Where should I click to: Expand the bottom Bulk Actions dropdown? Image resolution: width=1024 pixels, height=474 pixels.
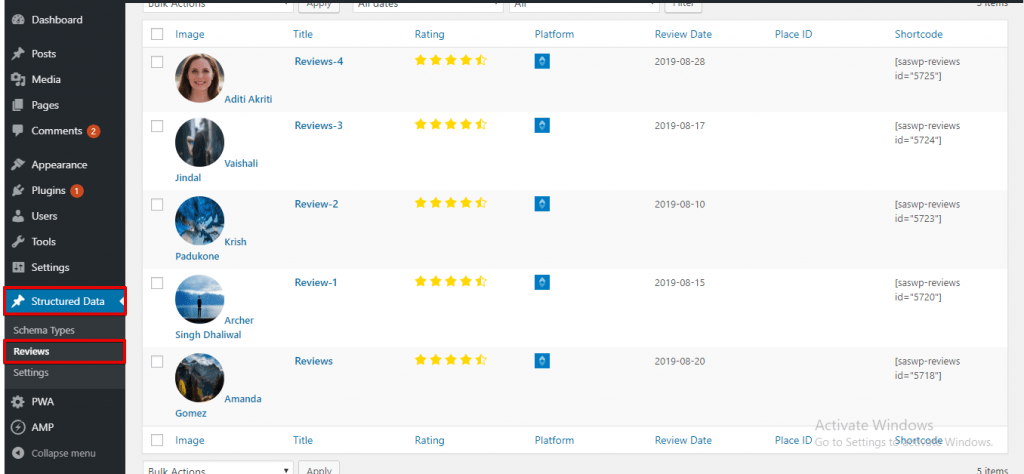[x=218, y=468]
